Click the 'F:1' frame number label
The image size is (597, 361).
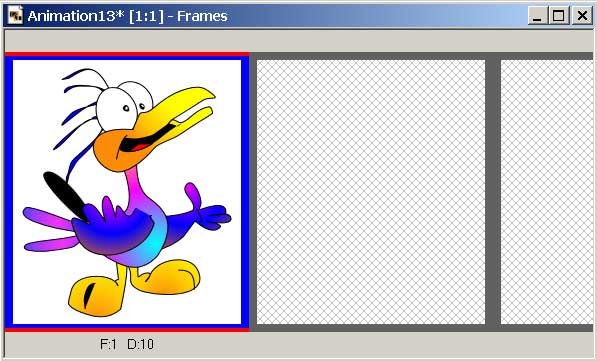(108, 344)
